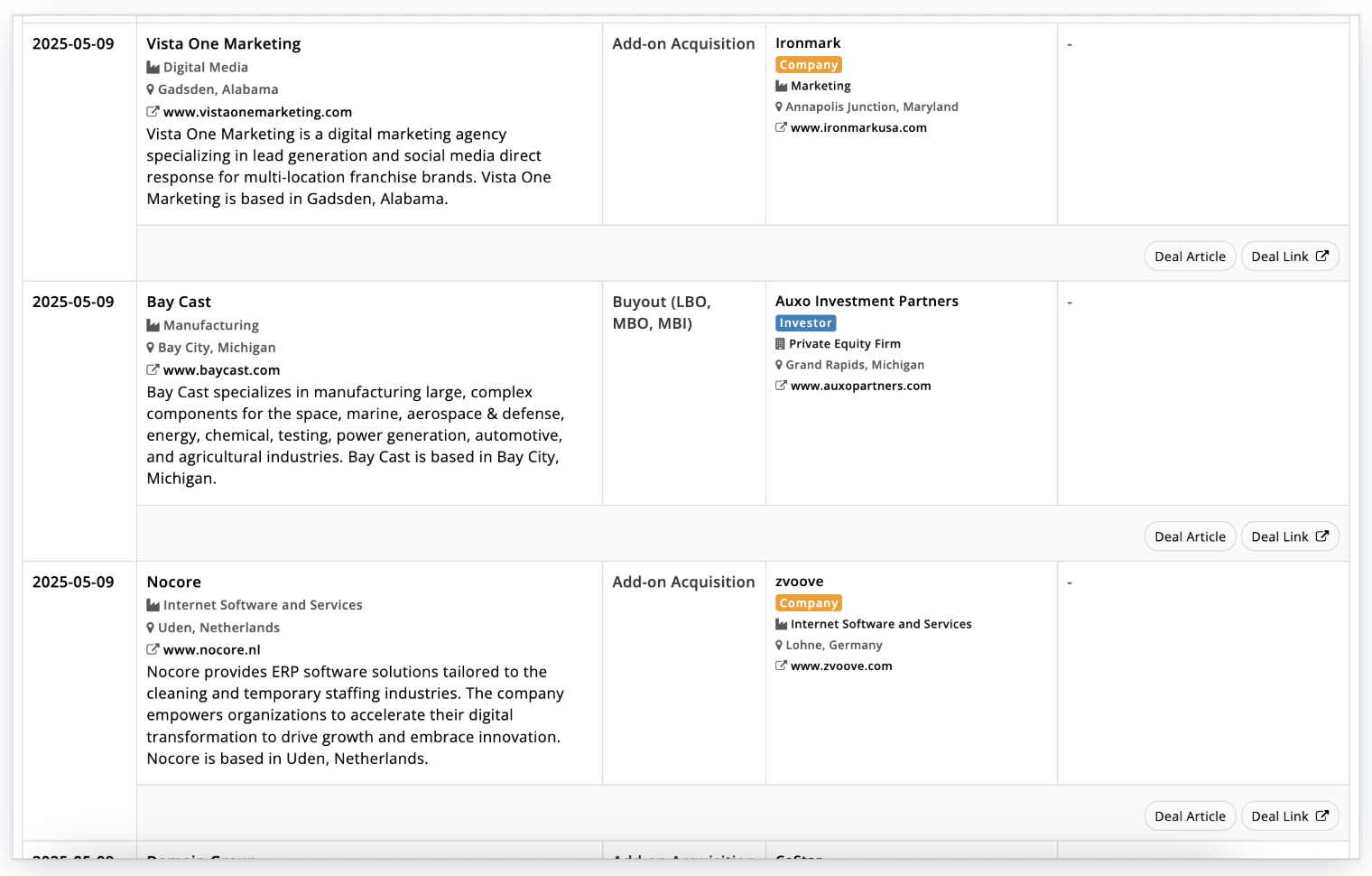Click the building icon beside Private Equity Firm
The image size is (1372, 876).
click(x=780, y=344)
